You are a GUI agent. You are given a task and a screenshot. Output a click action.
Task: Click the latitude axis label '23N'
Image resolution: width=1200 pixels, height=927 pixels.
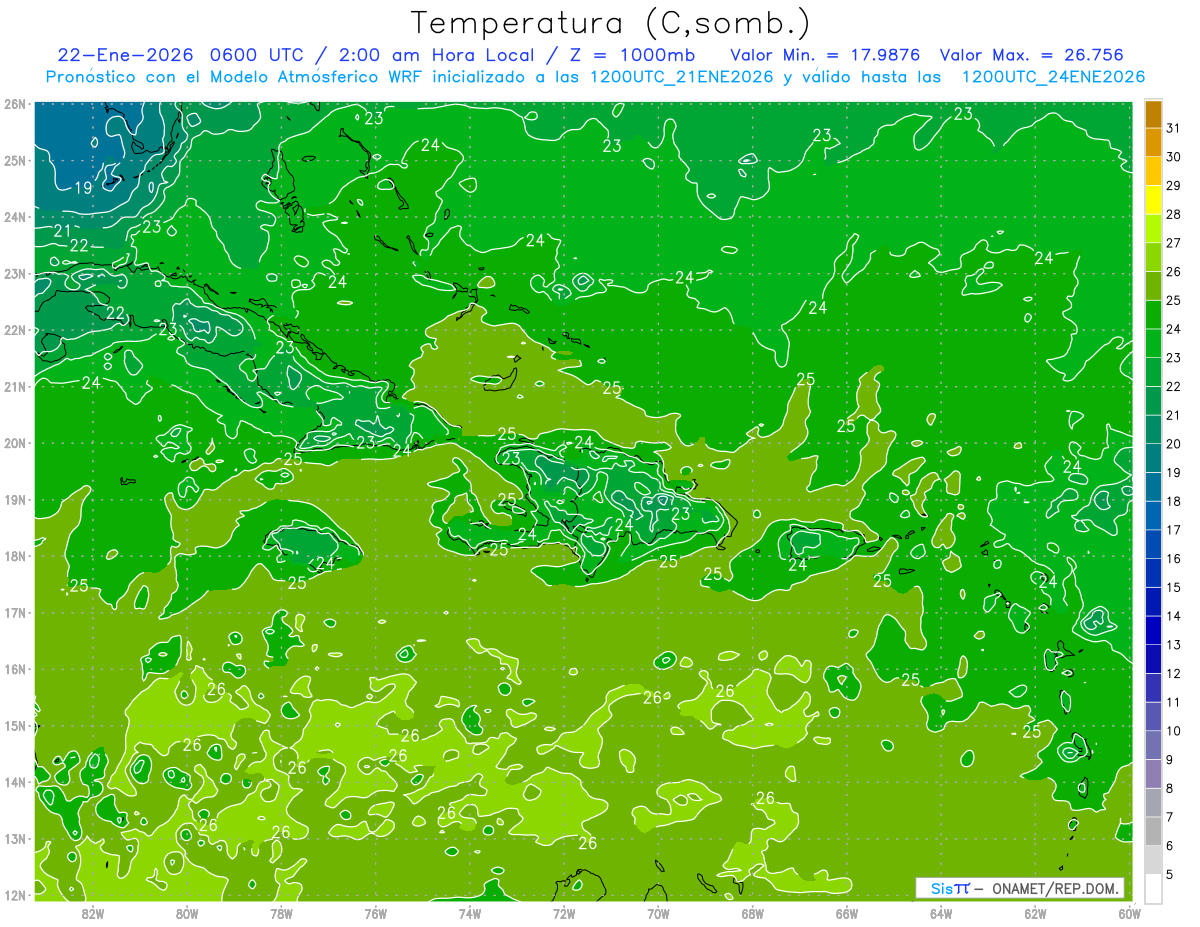click(15, 273)
